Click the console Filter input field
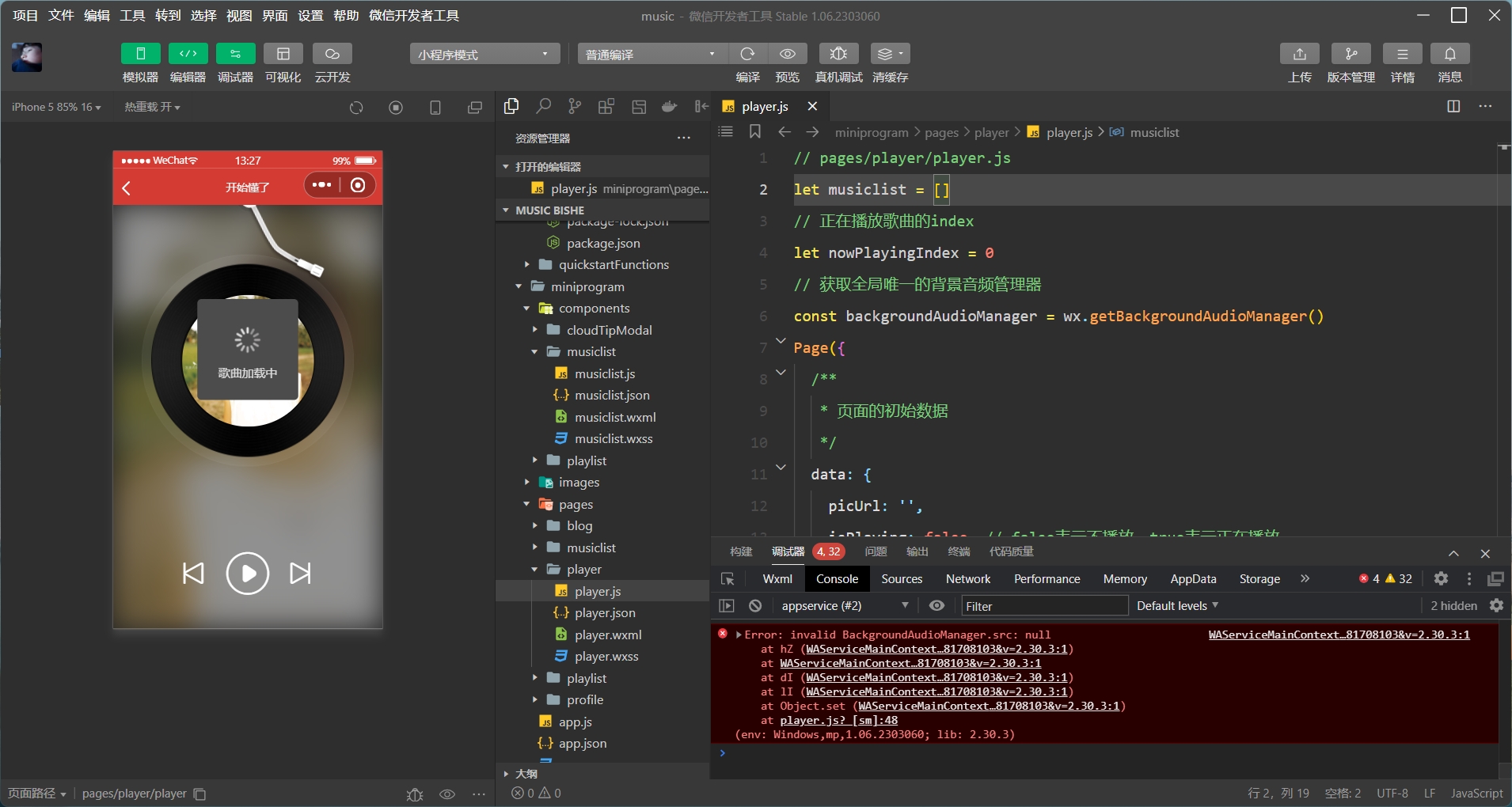1512x807 pixels. pyautogui.click(x=1043, y=606)
